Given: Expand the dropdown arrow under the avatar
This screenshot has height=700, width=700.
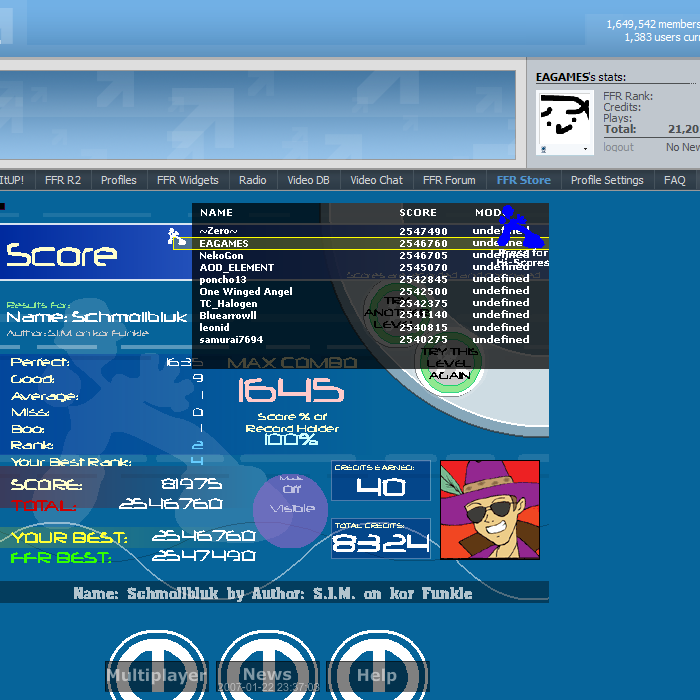Looking at the screenshot, I should point(585,149).
